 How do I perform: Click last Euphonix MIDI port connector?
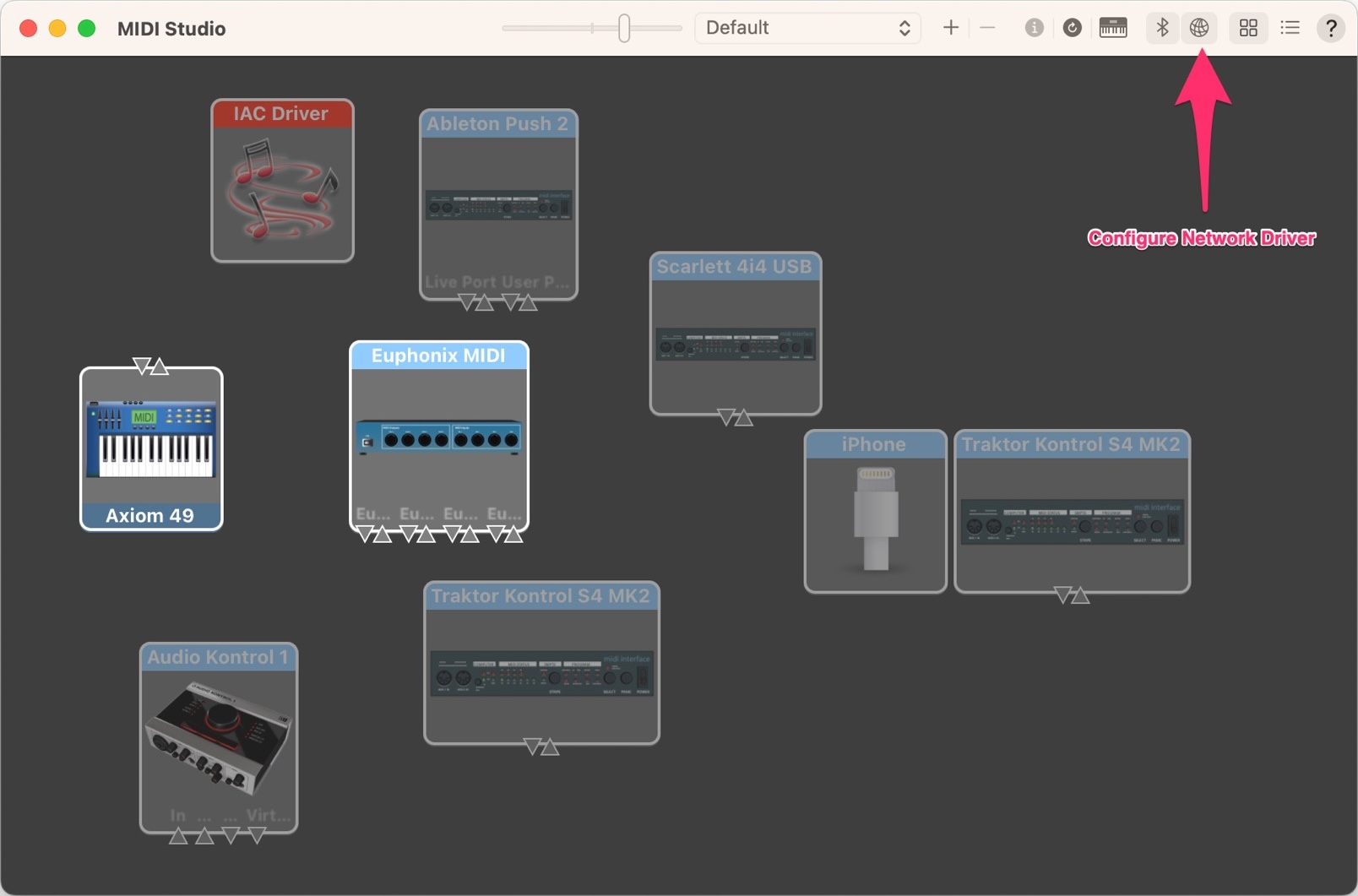tap(505, 534)
